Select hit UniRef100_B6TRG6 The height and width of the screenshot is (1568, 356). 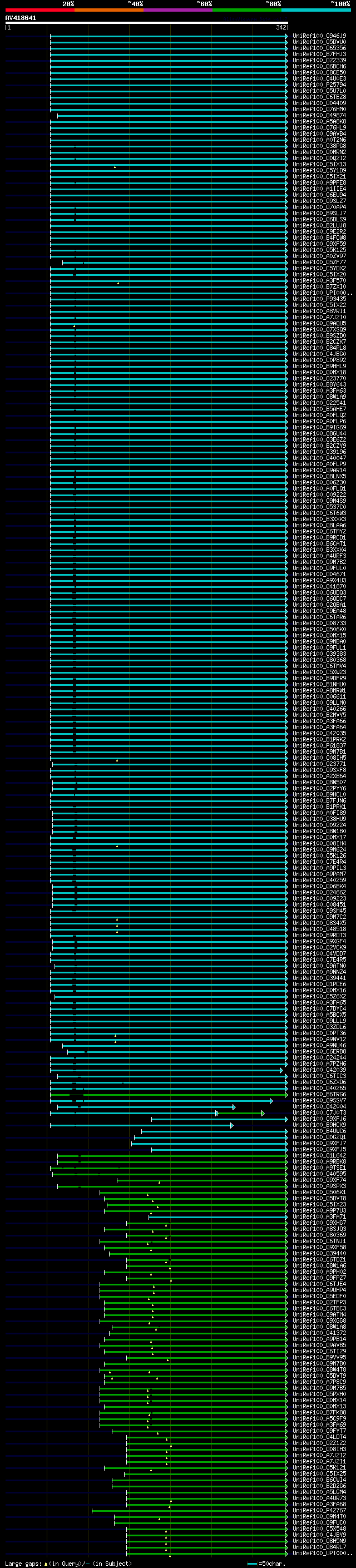pyautogui.click(x=319, y=1095)
